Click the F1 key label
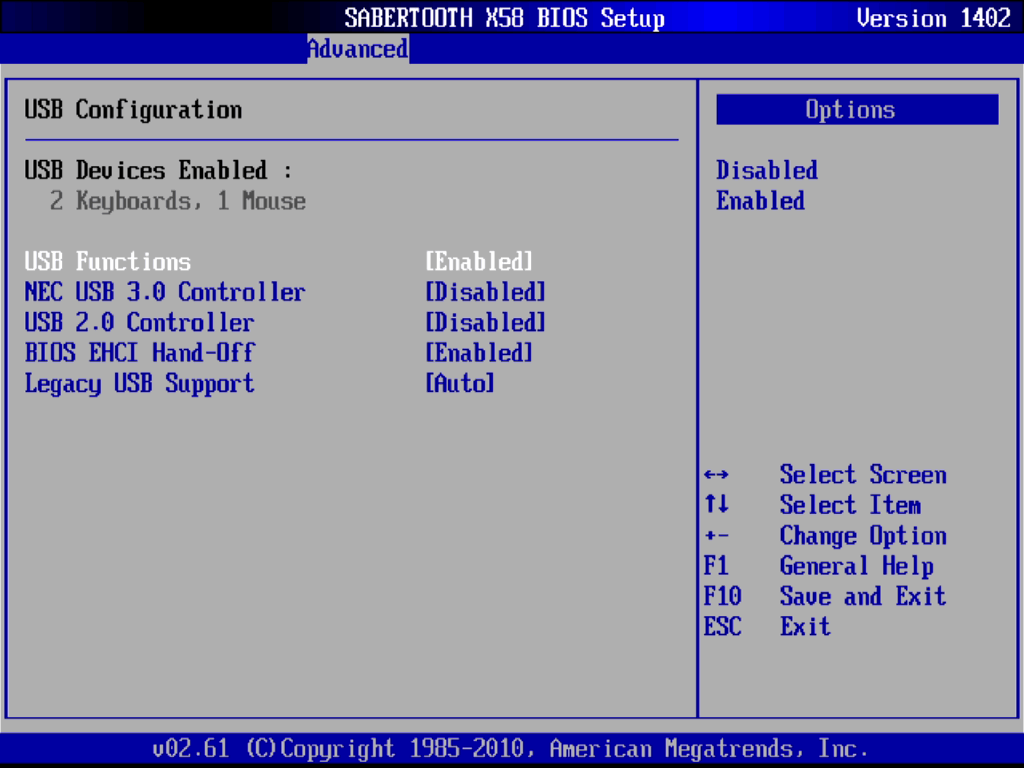1024x768 pixels. 716,566
